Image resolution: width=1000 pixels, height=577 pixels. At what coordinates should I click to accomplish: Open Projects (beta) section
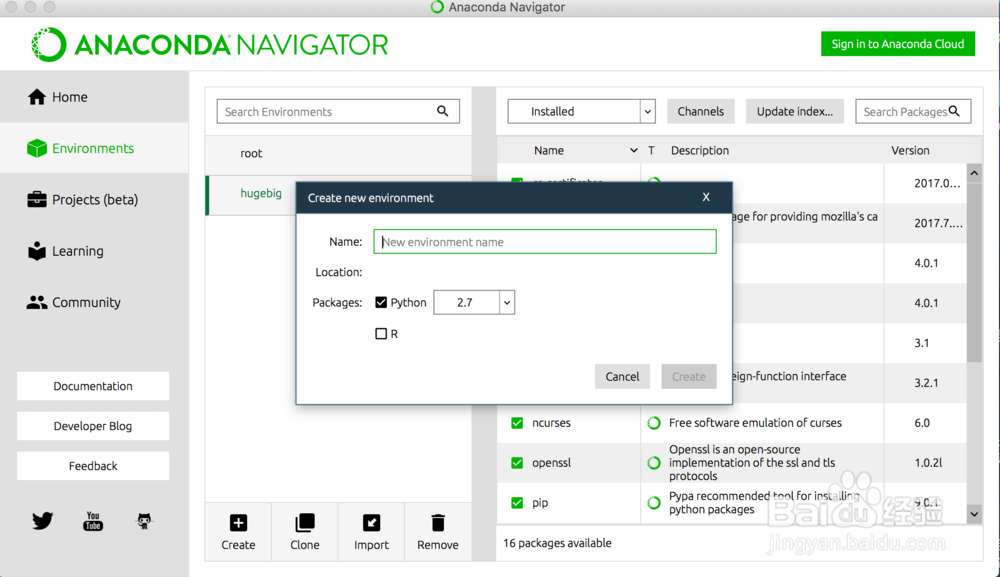pyautogui.click(x=94, y=200)
